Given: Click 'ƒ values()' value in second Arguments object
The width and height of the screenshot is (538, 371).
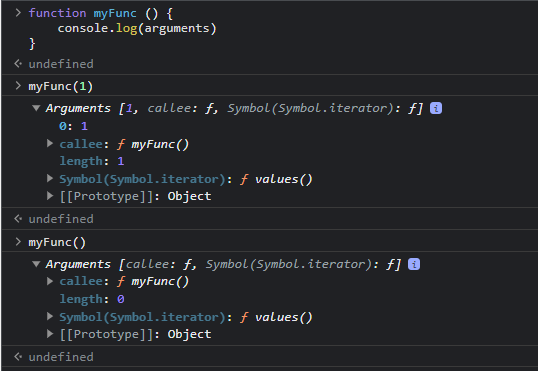Looking at the screenshot, I should (276, 317).
